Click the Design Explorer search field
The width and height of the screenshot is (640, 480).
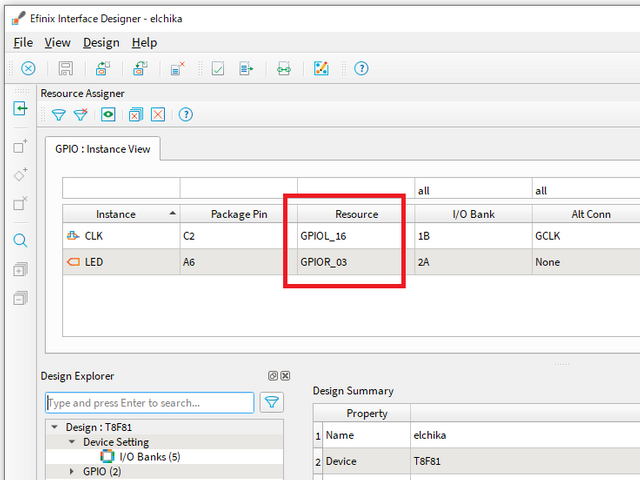[x=149, y=403]
